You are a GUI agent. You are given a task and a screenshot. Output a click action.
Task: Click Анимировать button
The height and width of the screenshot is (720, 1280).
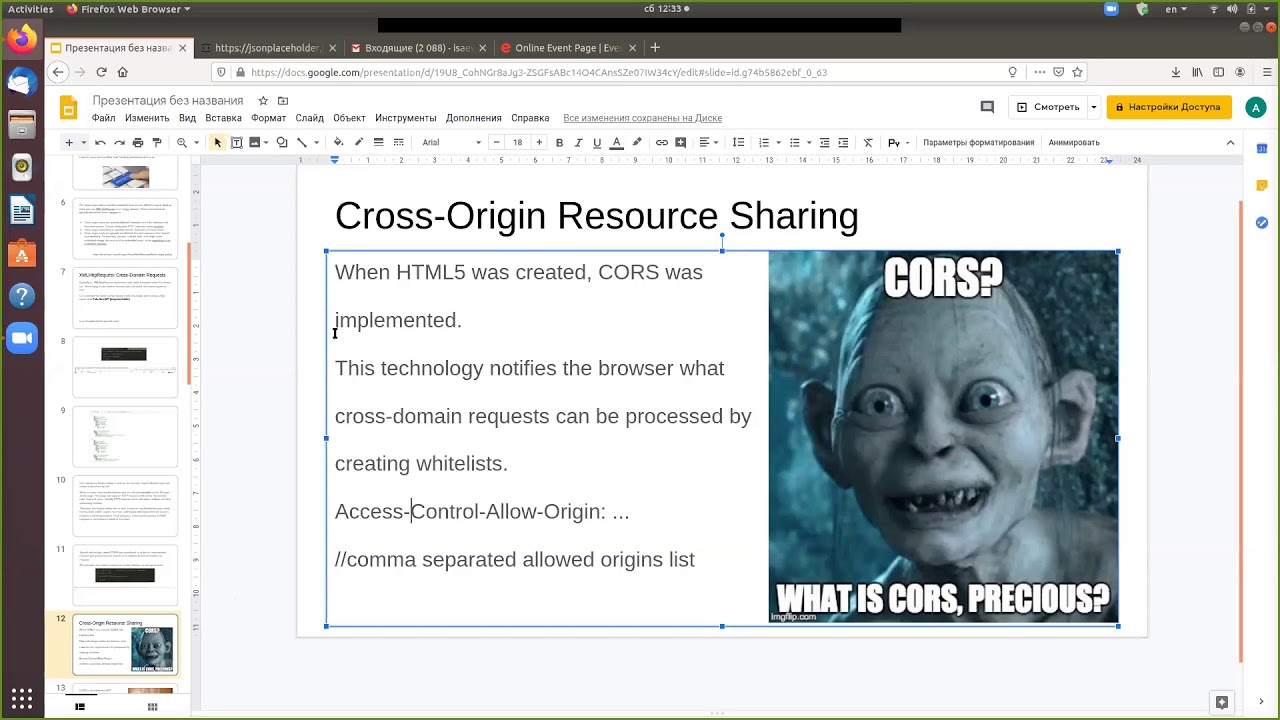click(1073, 142)
